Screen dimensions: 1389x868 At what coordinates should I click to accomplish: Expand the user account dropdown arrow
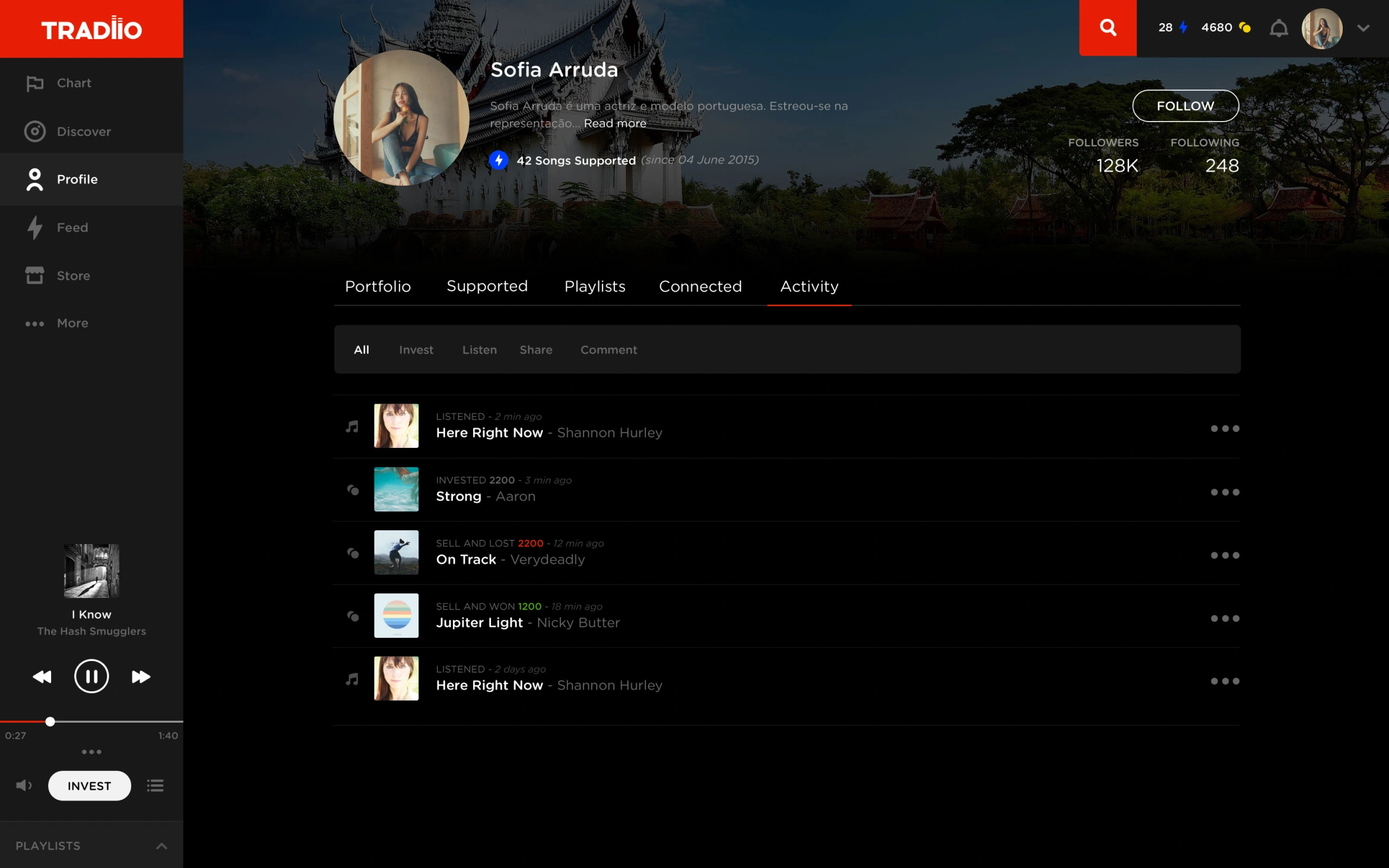point(1363,28)
